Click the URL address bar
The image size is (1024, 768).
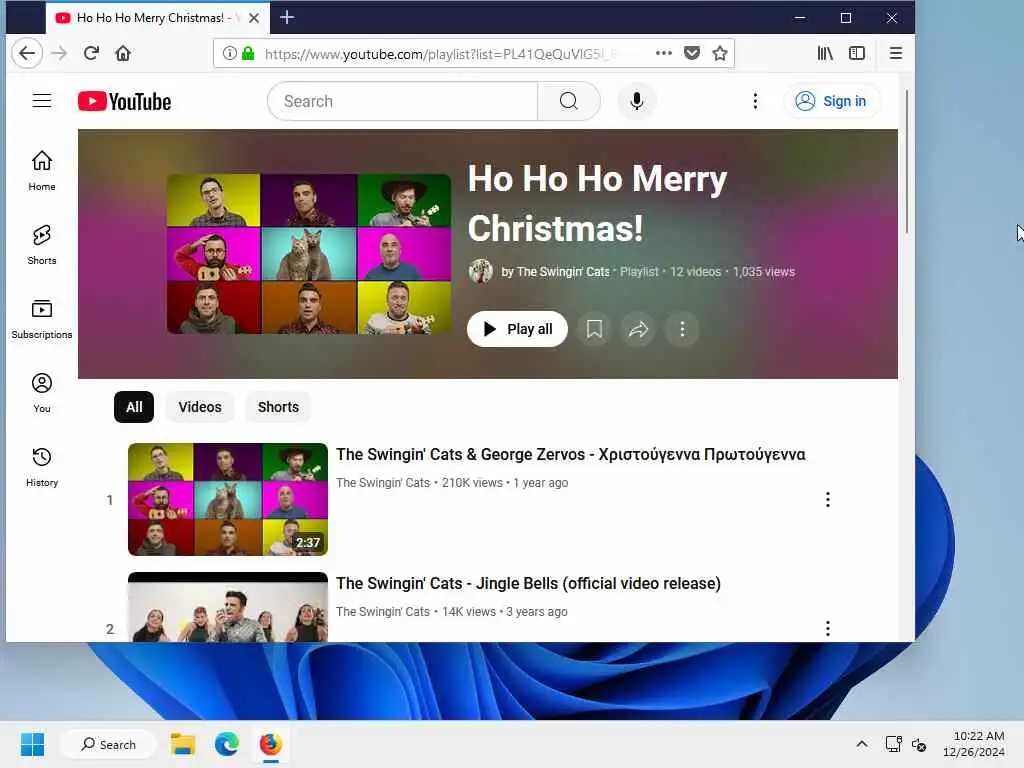tap(438, 54)
